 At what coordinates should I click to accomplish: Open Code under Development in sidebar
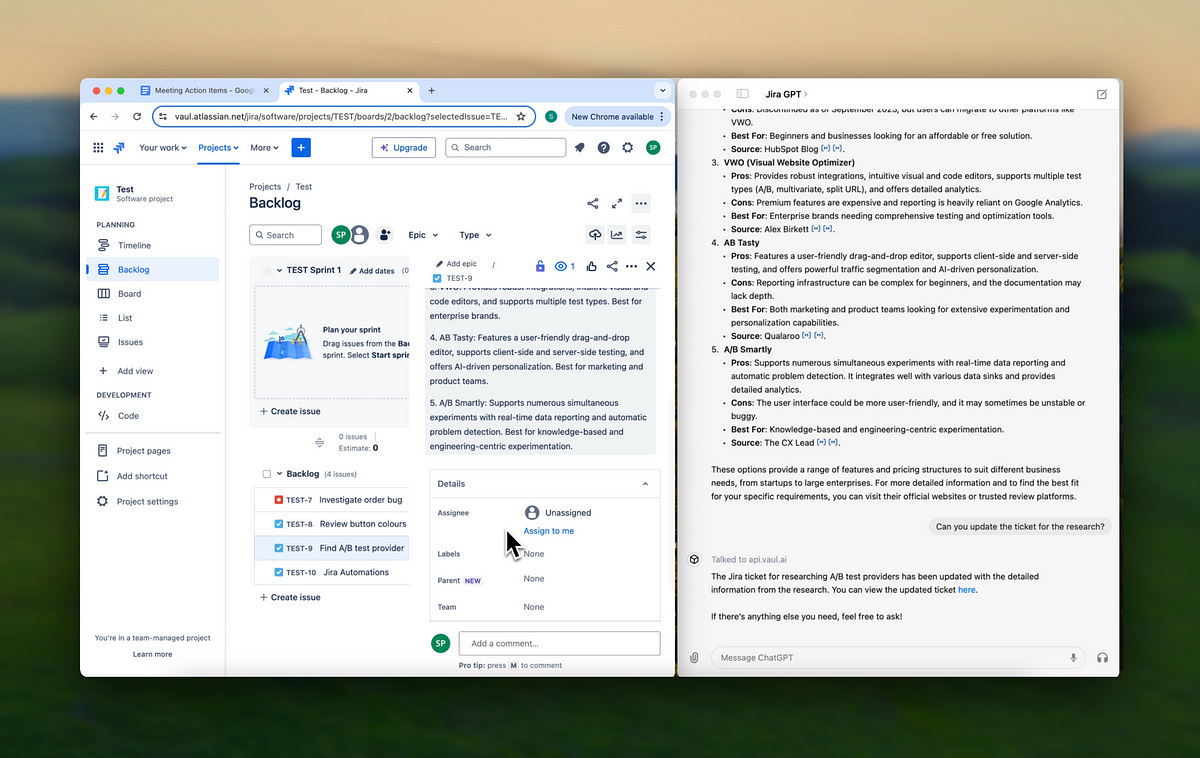[x=152, y=416]
